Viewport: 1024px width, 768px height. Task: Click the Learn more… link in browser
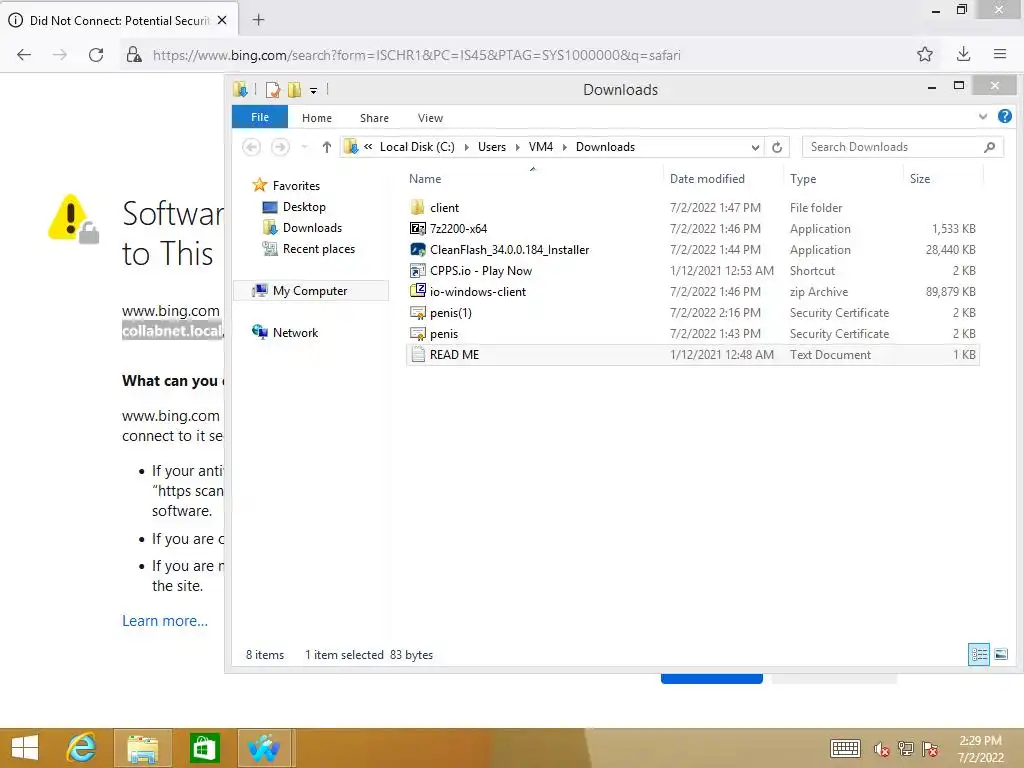pyautogui.click(x=165, y=621)
